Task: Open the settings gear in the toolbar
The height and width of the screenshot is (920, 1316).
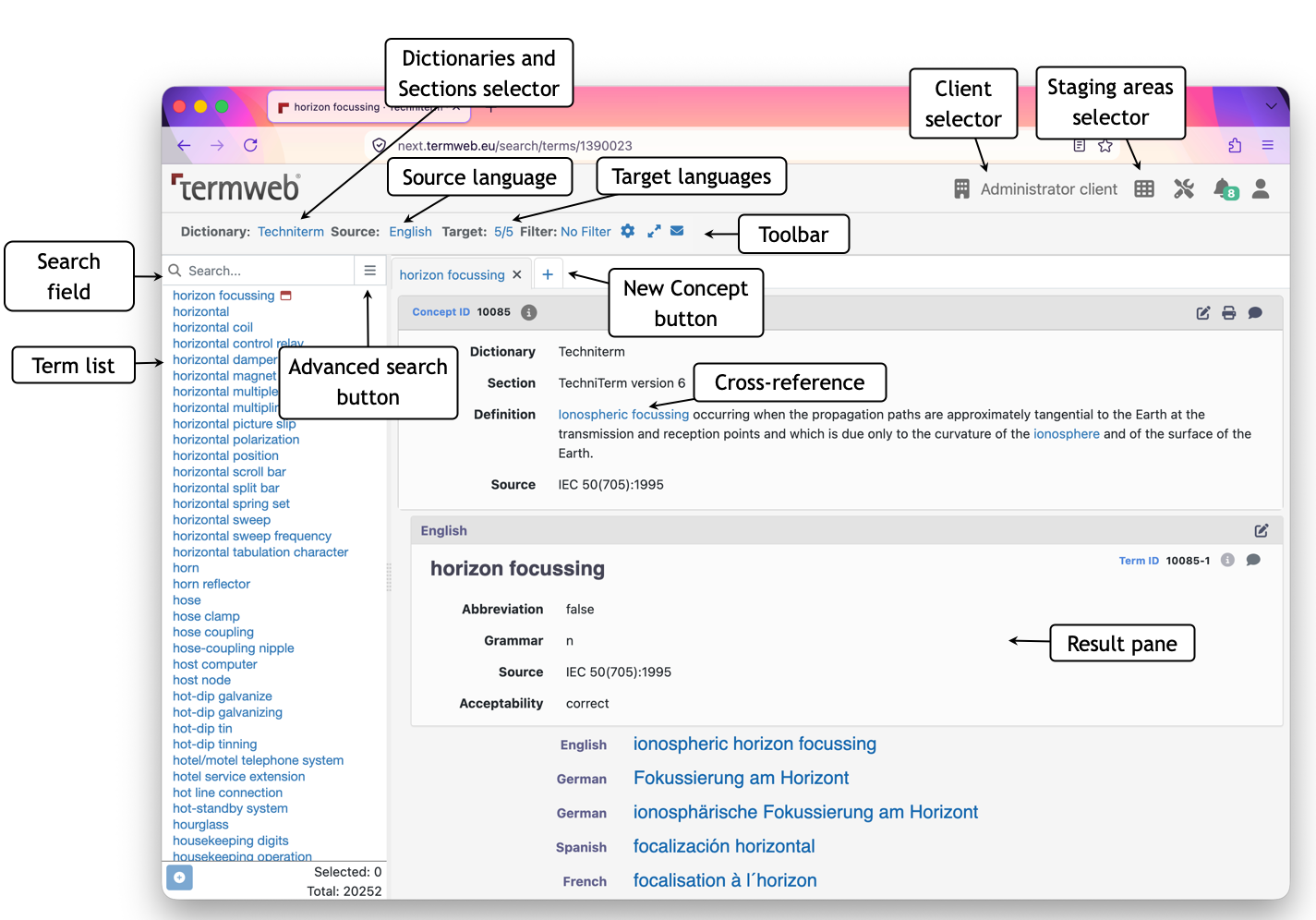Action: pos(628,231)
